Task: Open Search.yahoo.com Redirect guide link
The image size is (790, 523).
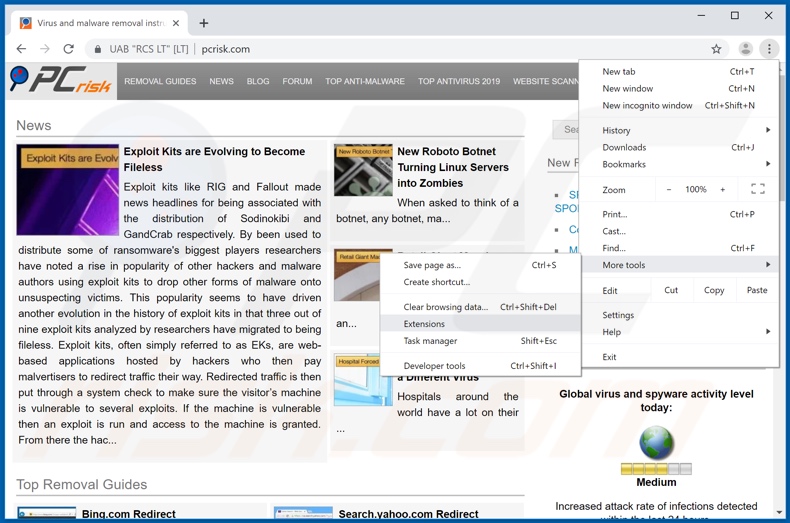Action: pyautogui.click(x=408, y=514)
